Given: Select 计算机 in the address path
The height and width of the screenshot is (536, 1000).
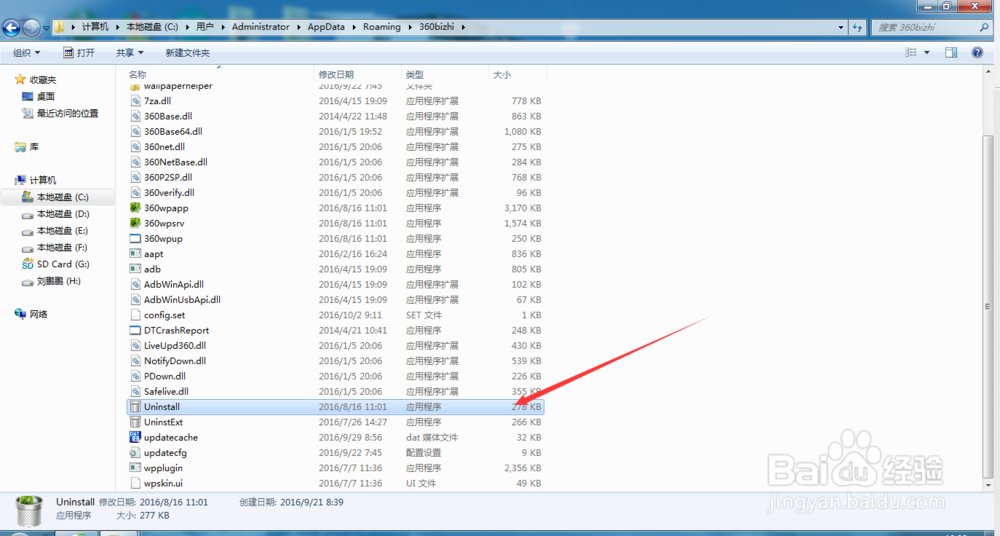Looking at the screenshot, I should 95,27.
